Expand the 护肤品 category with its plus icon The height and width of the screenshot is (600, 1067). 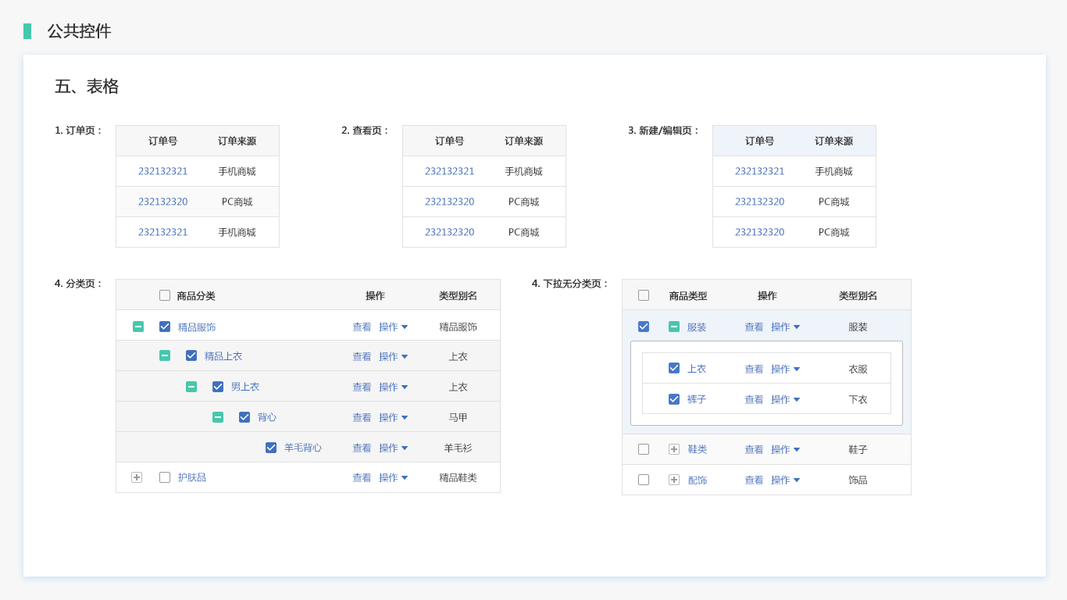[137, 478]
